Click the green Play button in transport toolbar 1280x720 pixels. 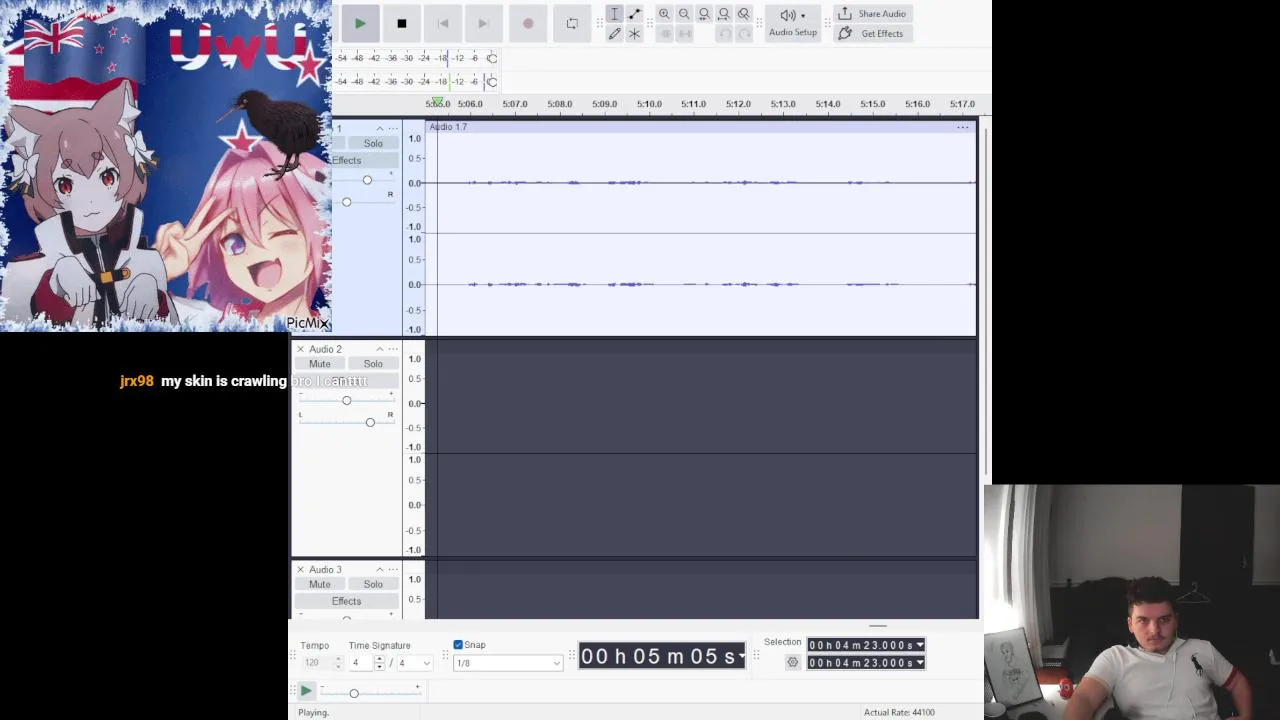pos(360,23)
